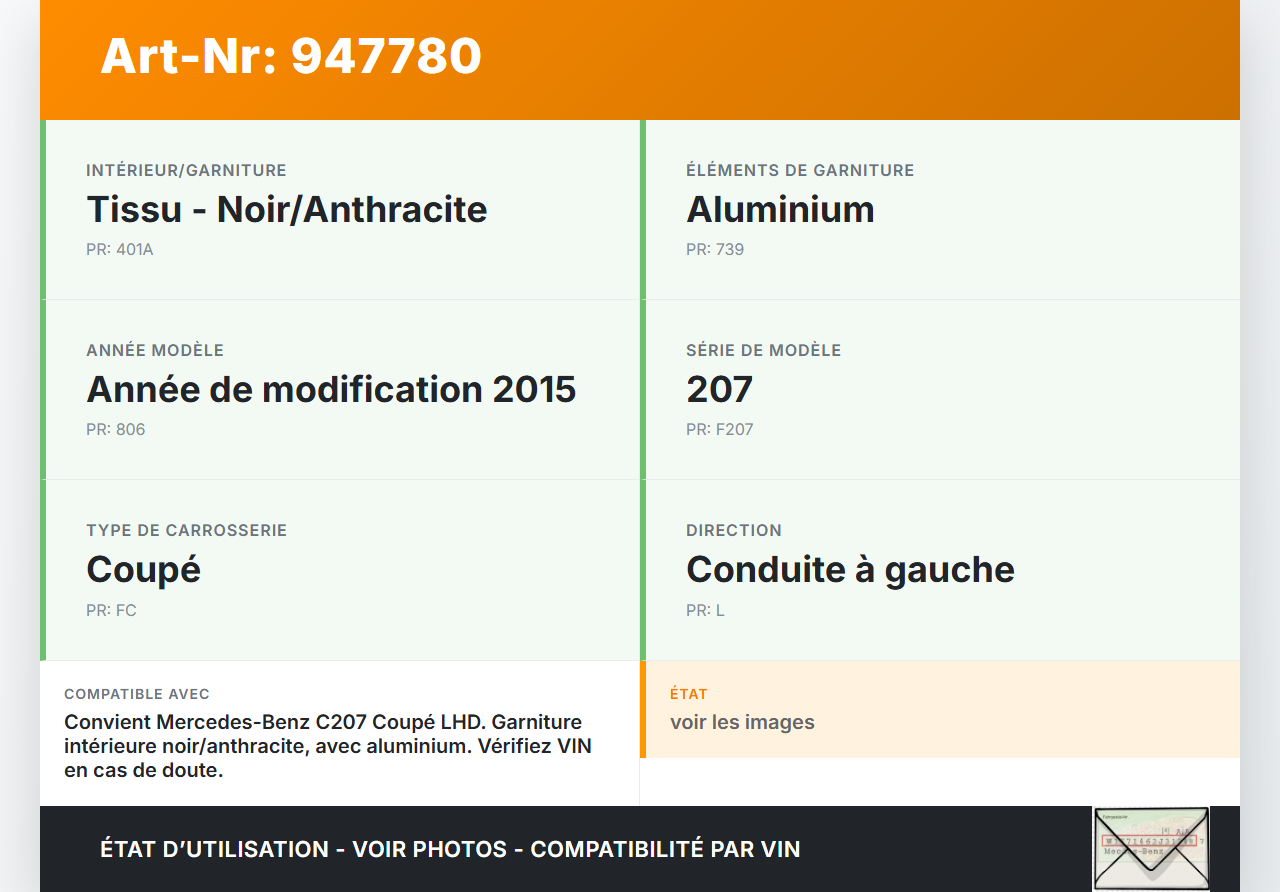Click the PR: 739 code
Screen dimensions: 1280x892
pos(715,249)
